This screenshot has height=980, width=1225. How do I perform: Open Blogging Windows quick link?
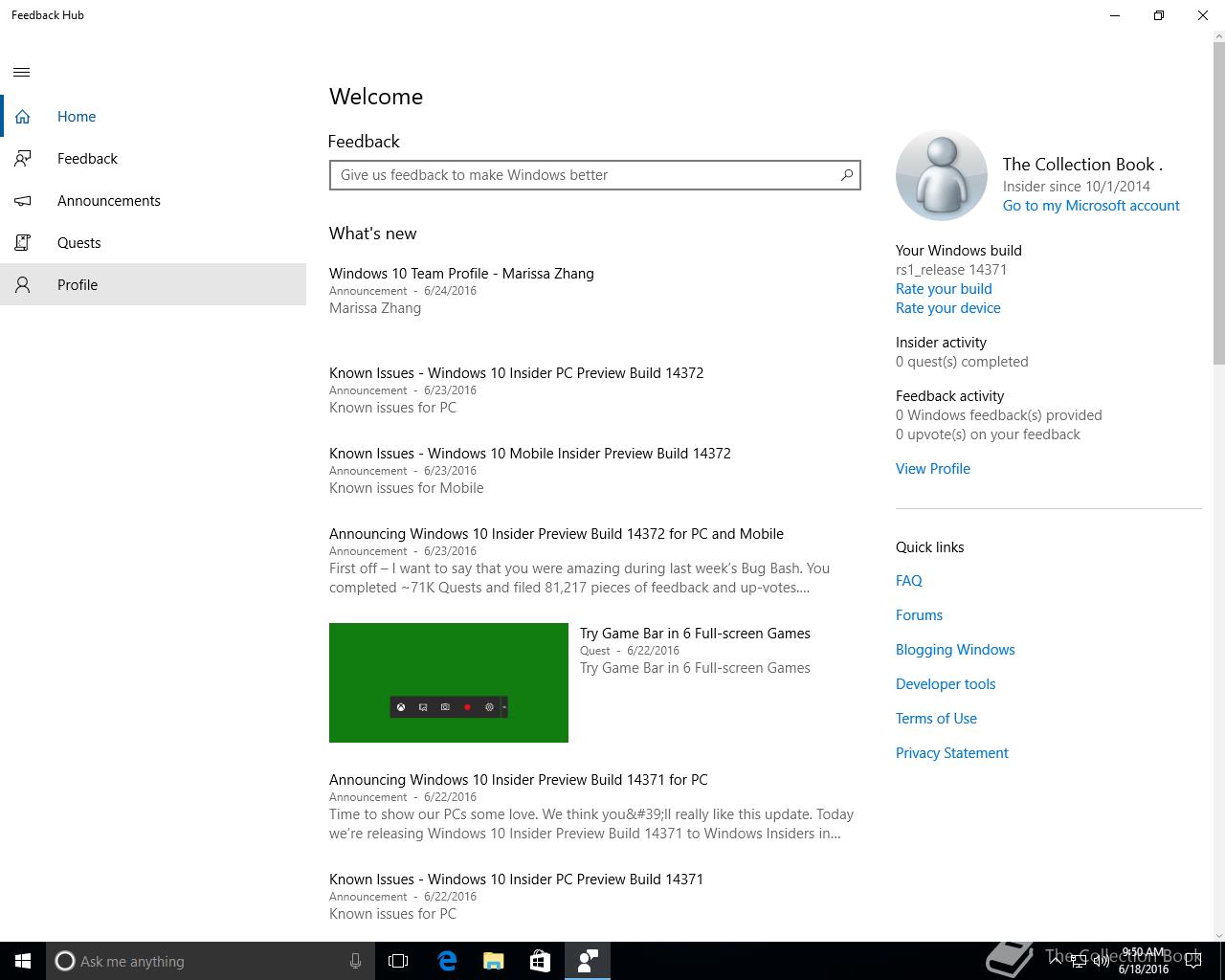955,650
